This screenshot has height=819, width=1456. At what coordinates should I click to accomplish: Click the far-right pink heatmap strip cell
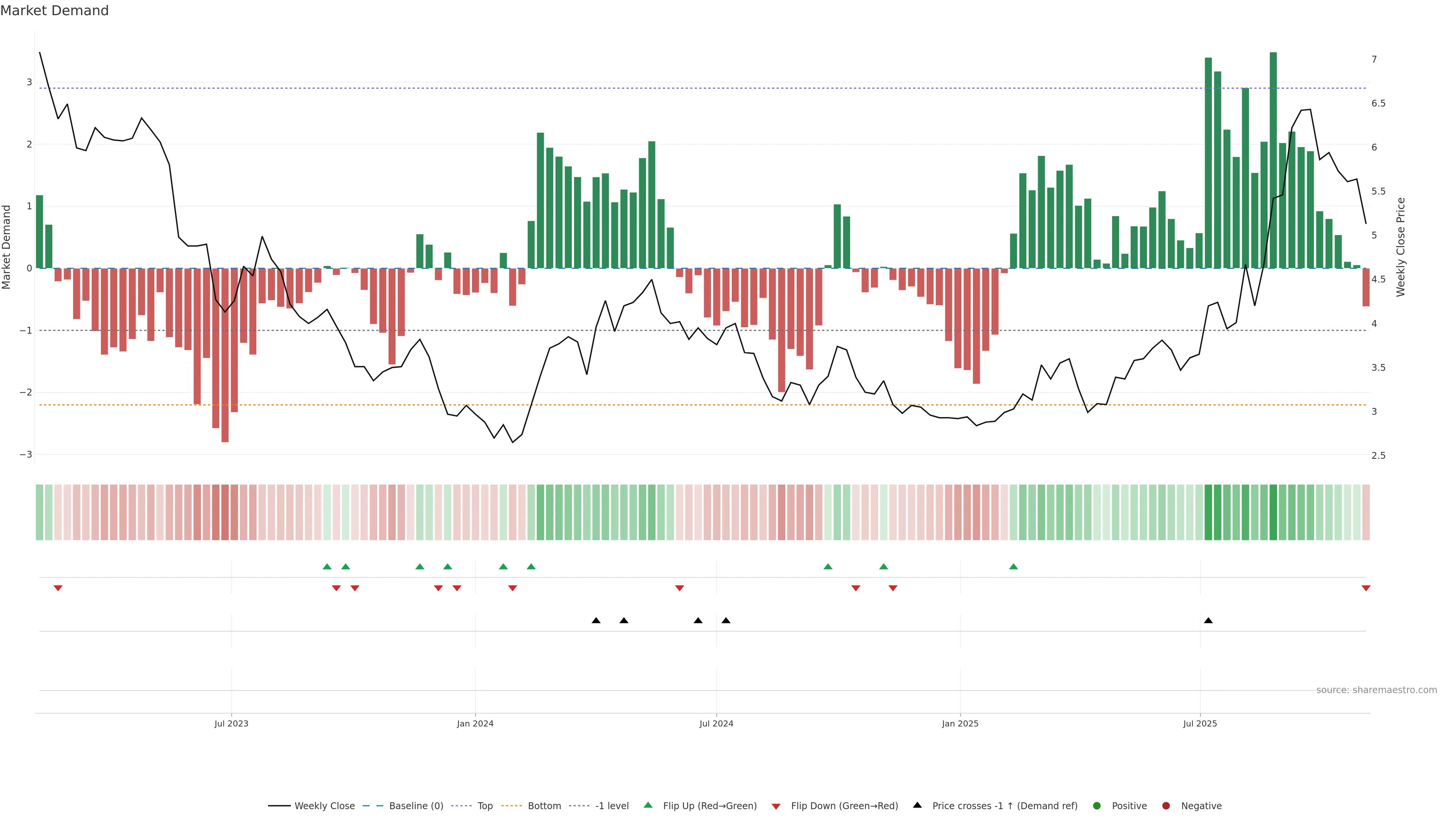[x=1366, y=512]
